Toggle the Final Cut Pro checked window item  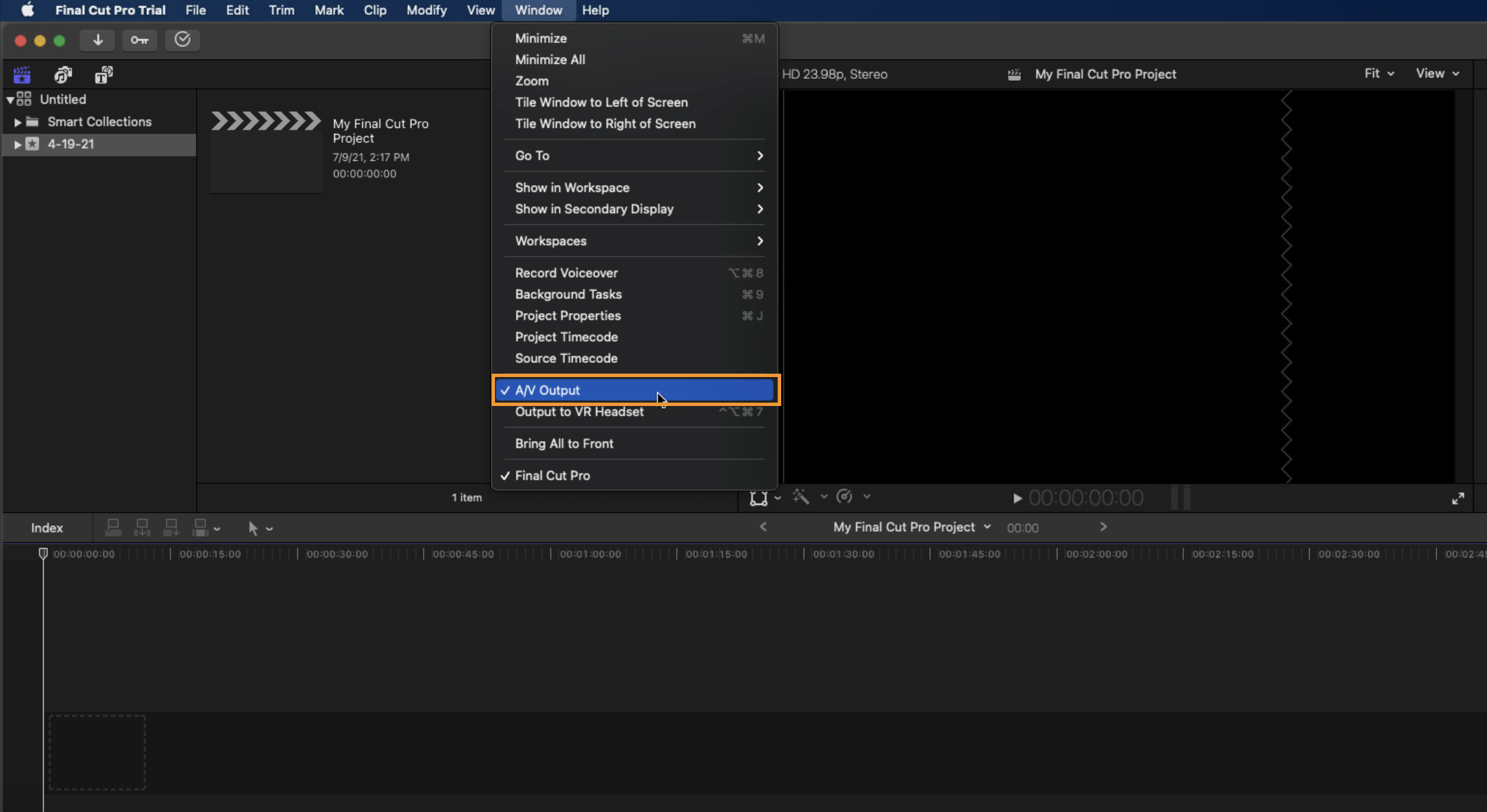552,475
